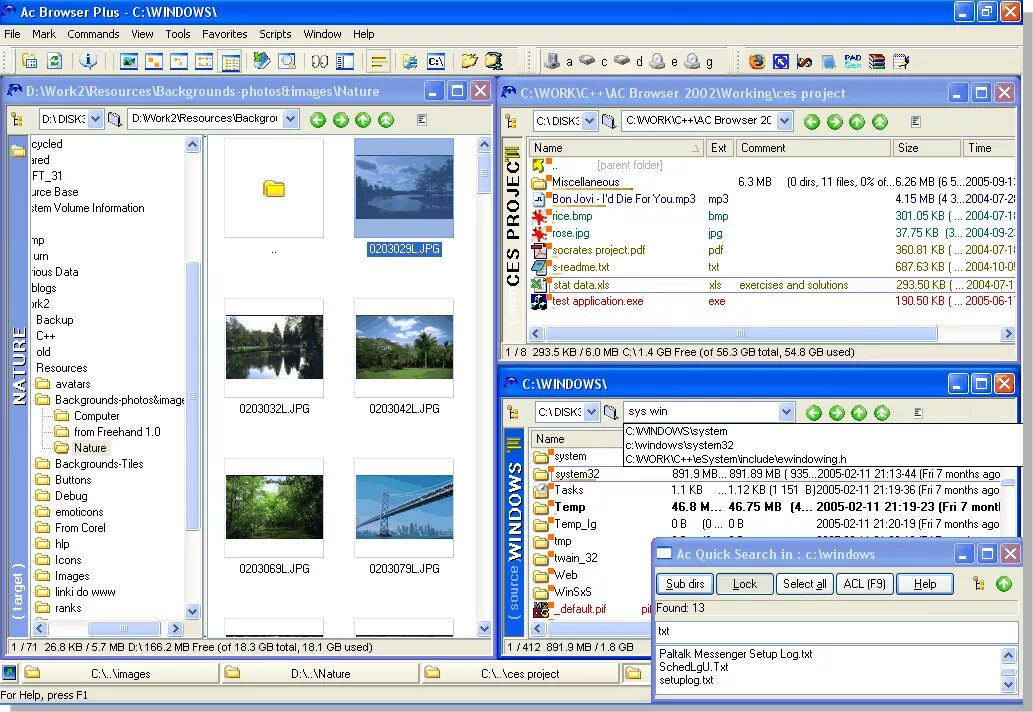Expand the 'sys win' path dropdown arrow
Viewport: 1033px width, 712px height.
pyautogui.click(x=786, y=412)
